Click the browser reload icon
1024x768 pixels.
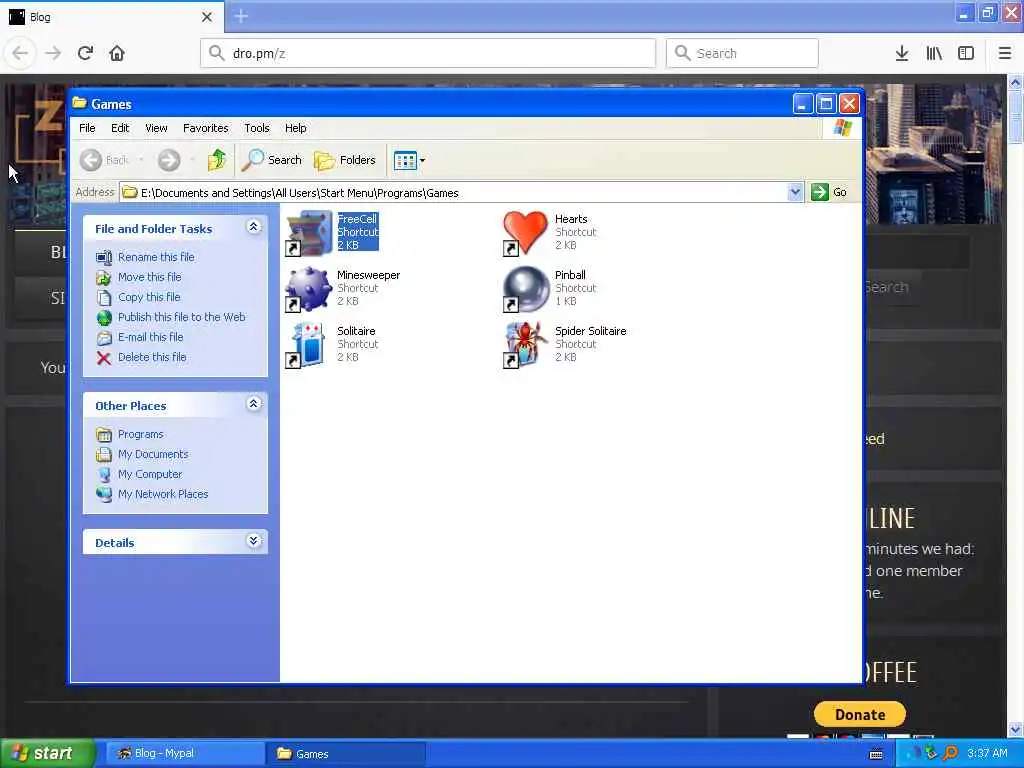[86, 53]
